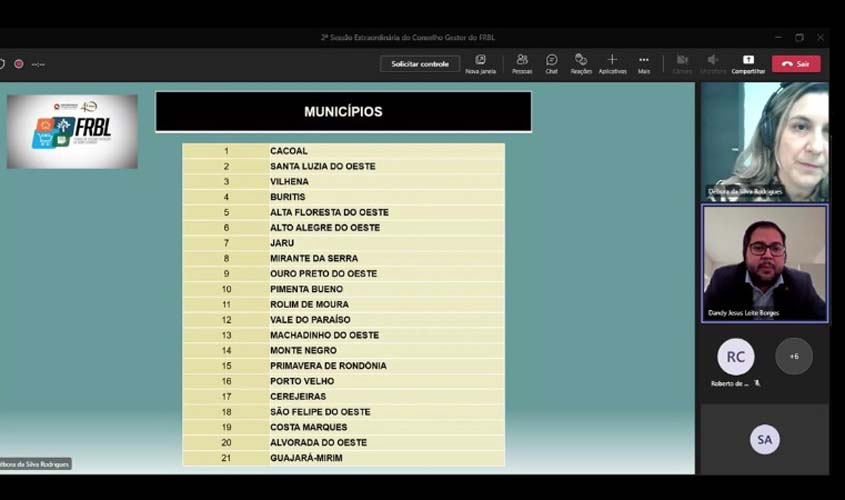The image size is (845, 500).
Task: Click the number 21 cell
Action: pos(226,458)
